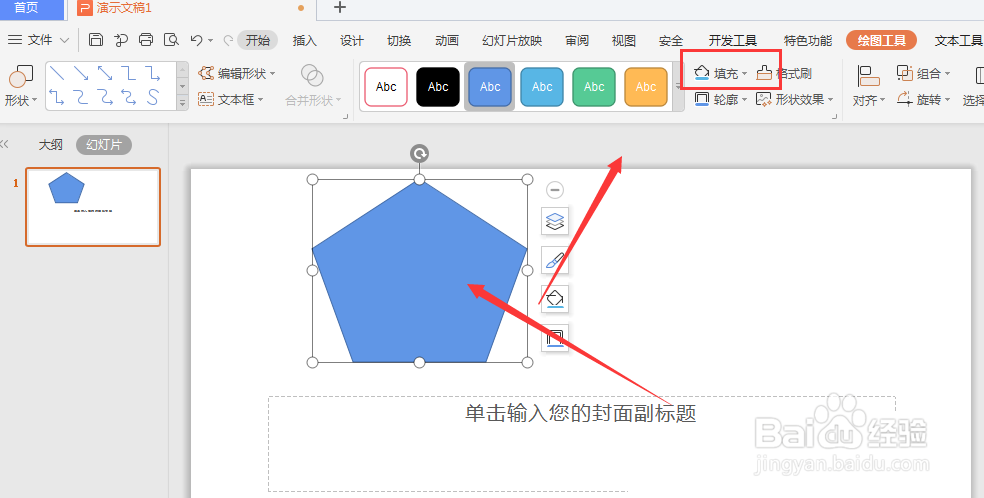Open the 幻灯片放映 ribbon tab
The width and height of the screenshot is (984, 498).
coord(512,41)
